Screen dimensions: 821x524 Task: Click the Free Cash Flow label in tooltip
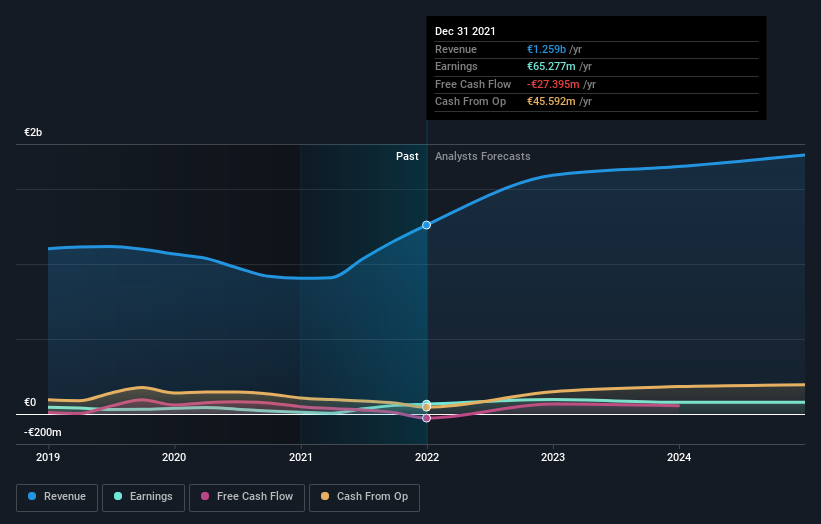click(473, 84)
